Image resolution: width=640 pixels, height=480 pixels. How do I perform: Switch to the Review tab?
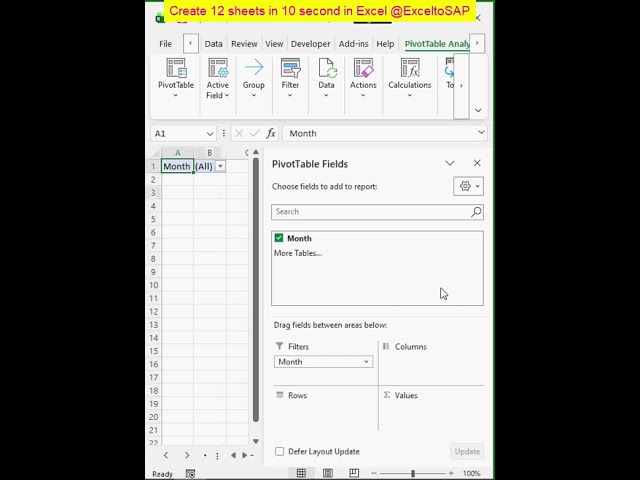coord(244,44)
